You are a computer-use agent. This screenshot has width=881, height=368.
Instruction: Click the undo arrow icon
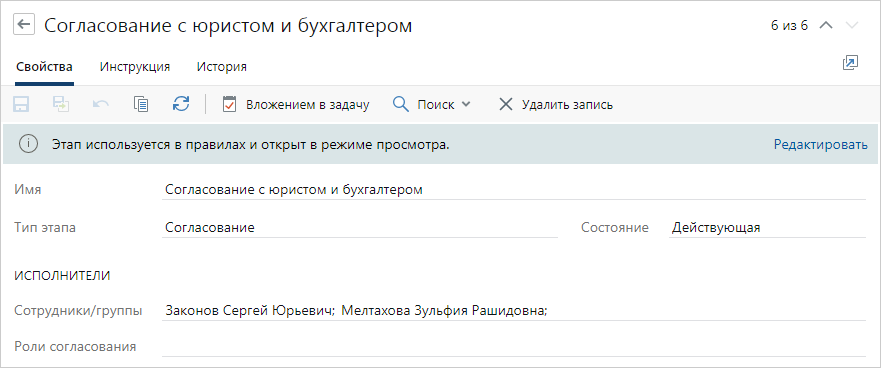tap(101, 105)
